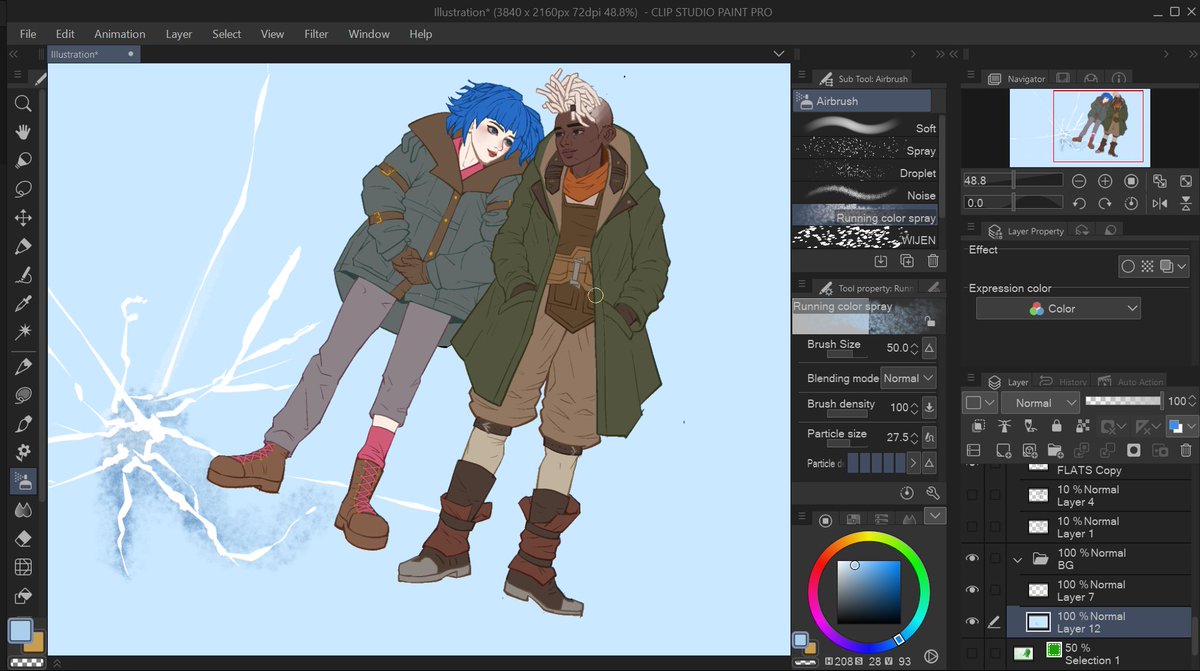1200x671 pixels.
Task: Click the layer opacity slider
Action: pos(1123,401)
